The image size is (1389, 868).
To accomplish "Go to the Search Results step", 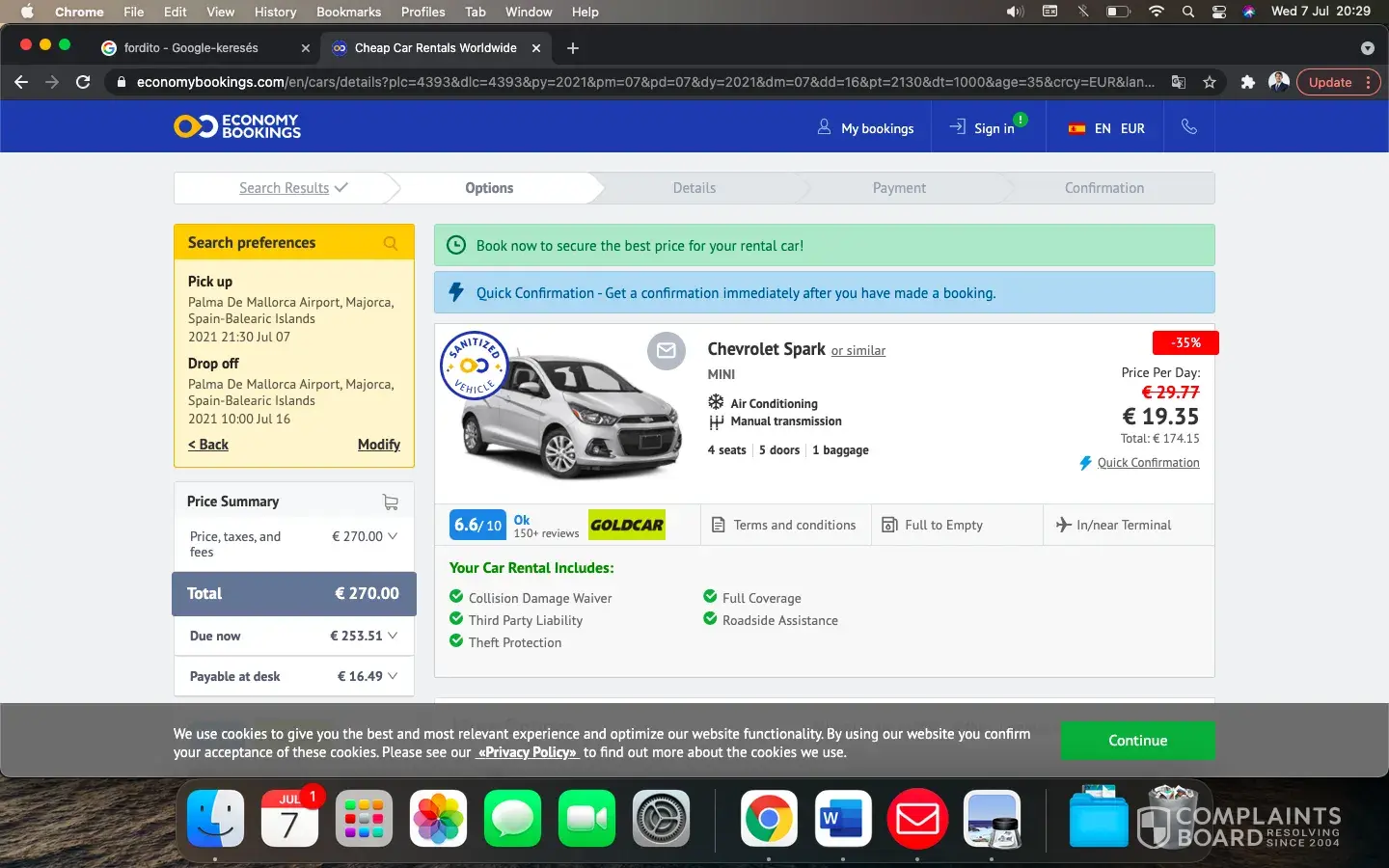I will click(x=285, y=188).
